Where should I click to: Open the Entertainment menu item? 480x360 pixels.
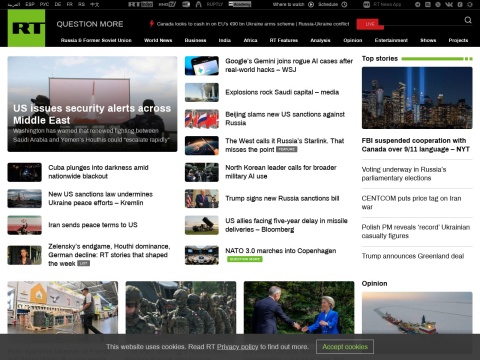[391, 40]
